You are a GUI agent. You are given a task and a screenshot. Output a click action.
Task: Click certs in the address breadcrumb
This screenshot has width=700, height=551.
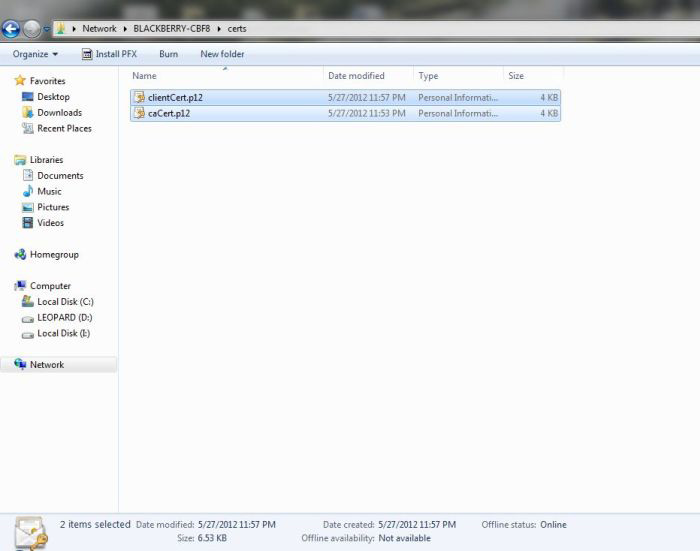click(x=237, y=29)
